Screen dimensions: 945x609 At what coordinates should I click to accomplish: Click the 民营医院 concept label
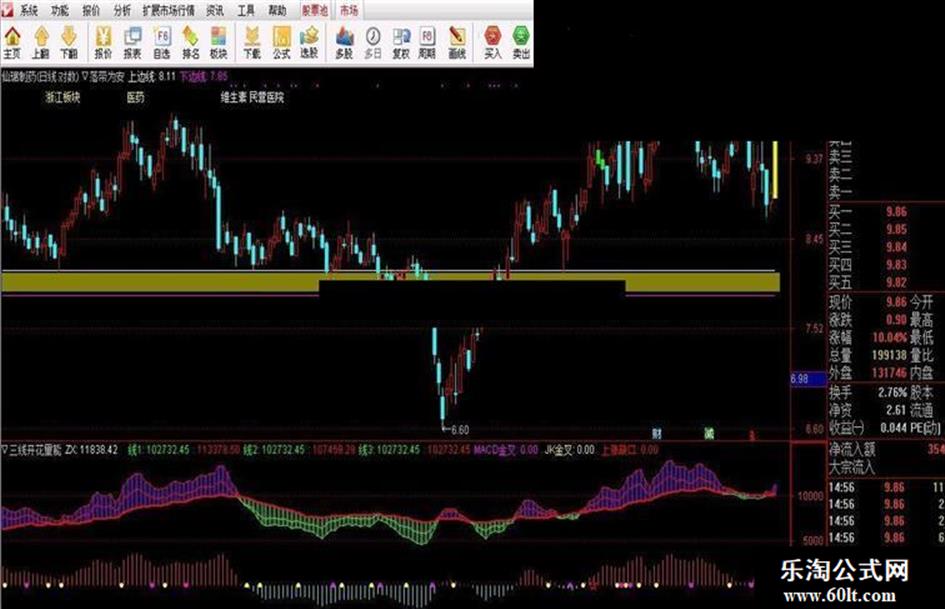[x=266, y=97]
